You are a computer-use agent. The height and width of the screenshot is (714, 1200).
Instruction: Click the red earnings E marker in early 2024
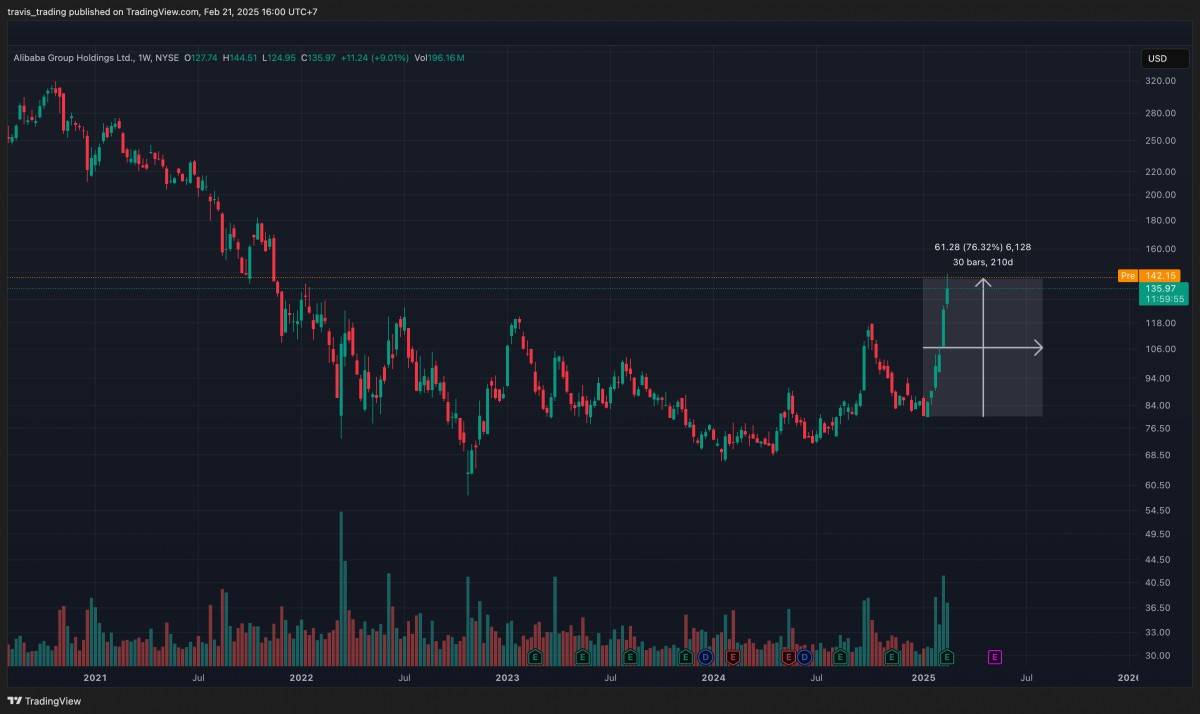pos(733,657)
